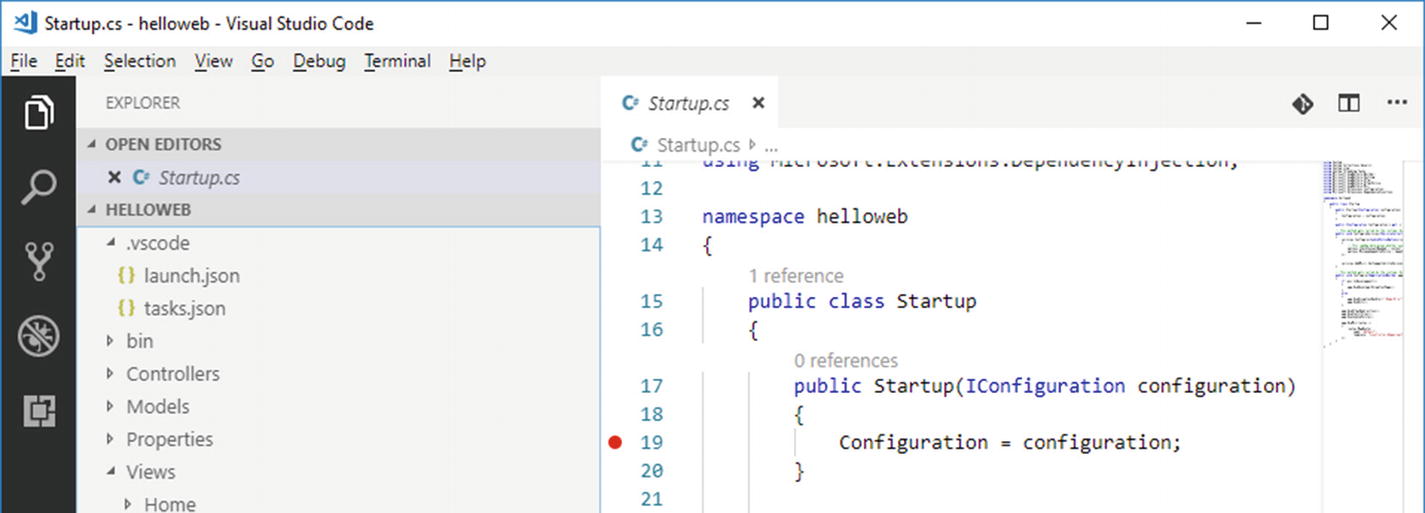Screen dimensions: 1425x513
Task: Expand the bin folder
Action: [x=111, y=341]
